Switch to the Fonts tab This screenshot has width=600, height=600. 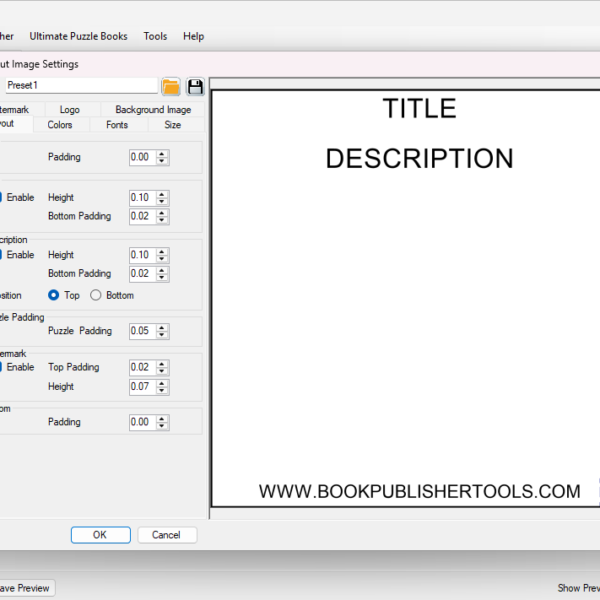117,125
